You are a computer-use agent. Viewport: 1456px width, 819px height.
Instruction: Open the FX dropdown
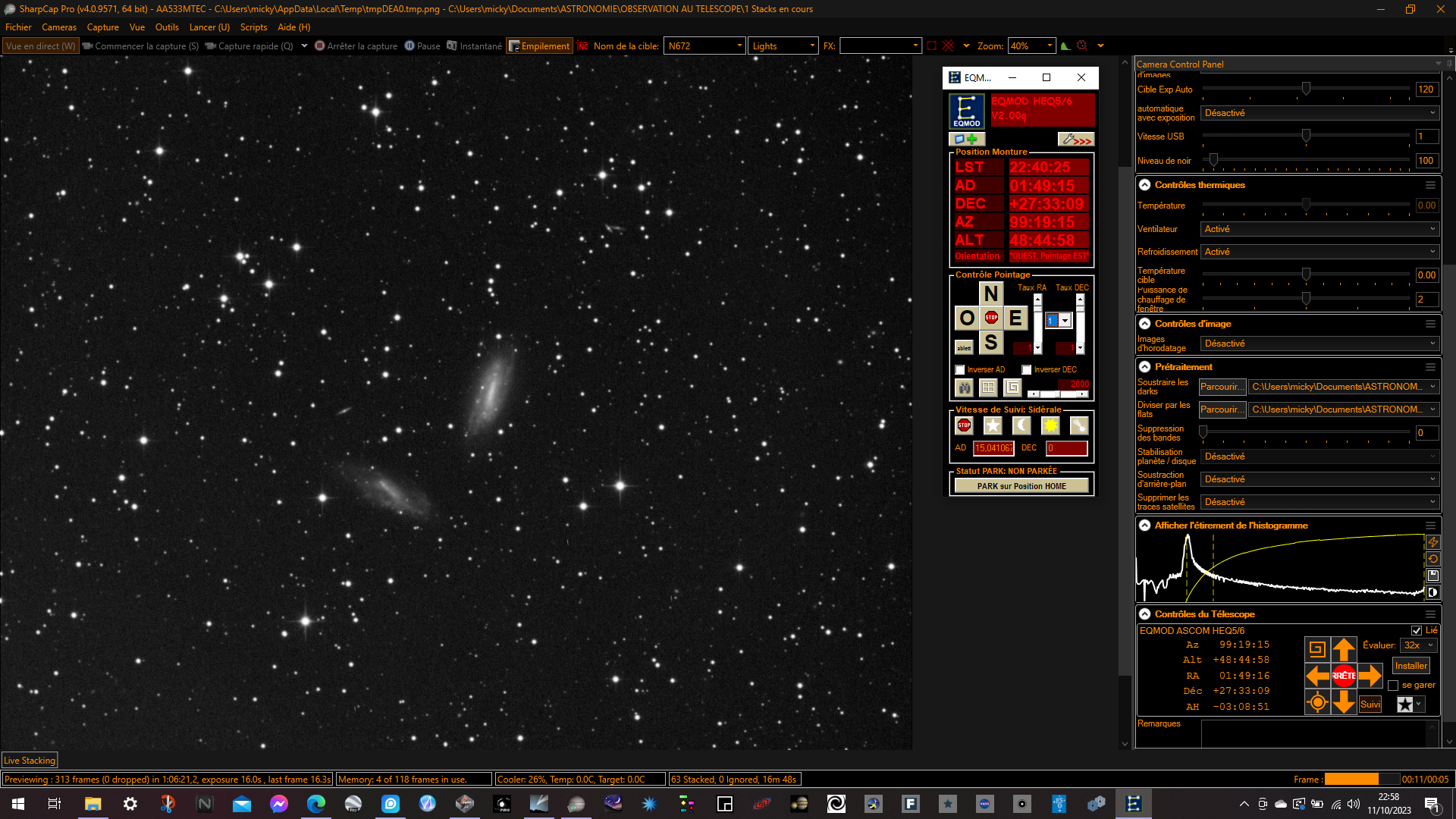click(880, 46)
